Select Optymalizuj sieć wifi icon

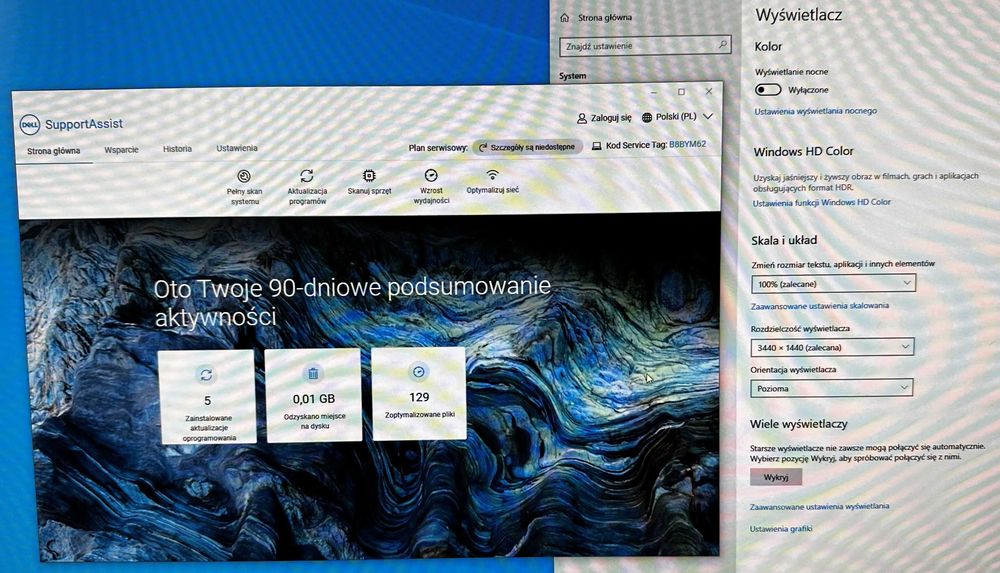pyautogui.click(x=492, y=175)
